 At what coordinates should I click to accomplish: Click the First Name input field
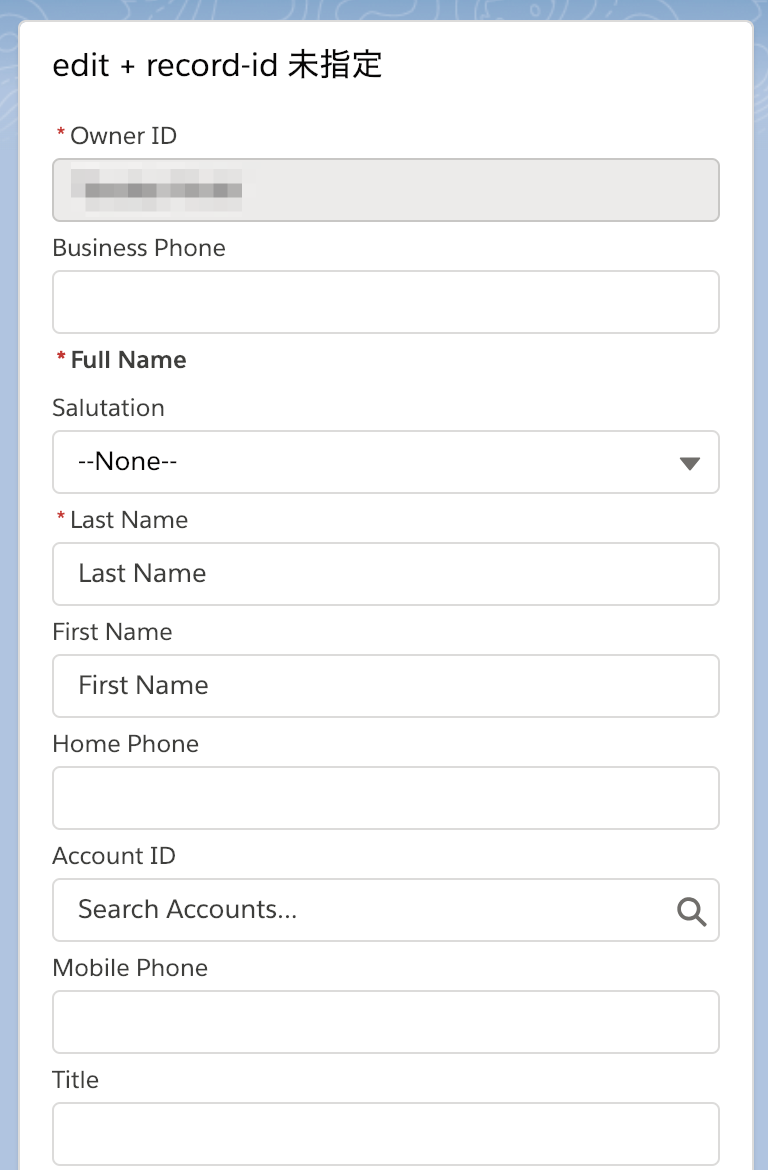point(385,686)
